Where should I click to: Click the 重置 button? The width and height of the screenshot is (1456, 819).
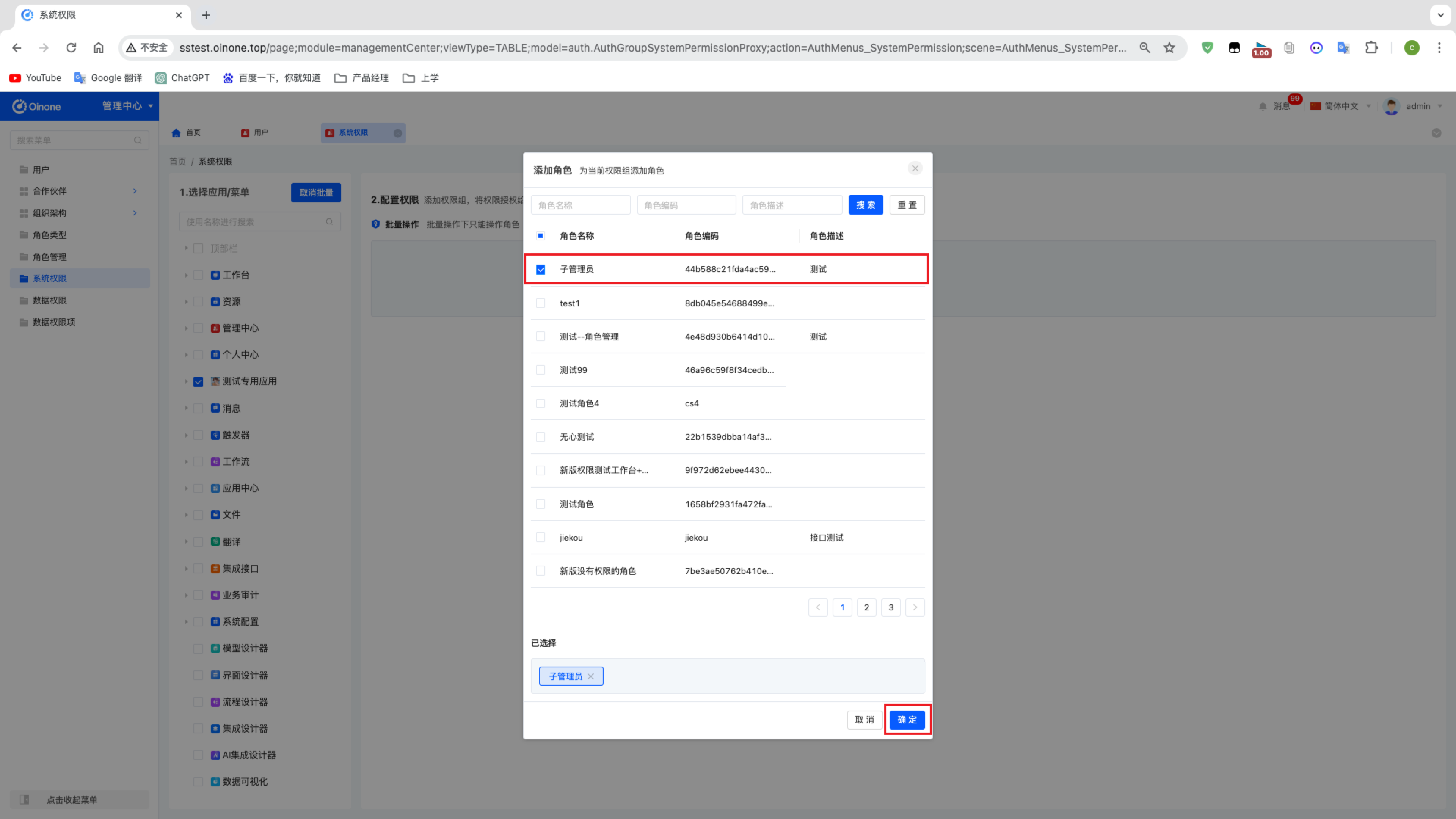point(907,205)
